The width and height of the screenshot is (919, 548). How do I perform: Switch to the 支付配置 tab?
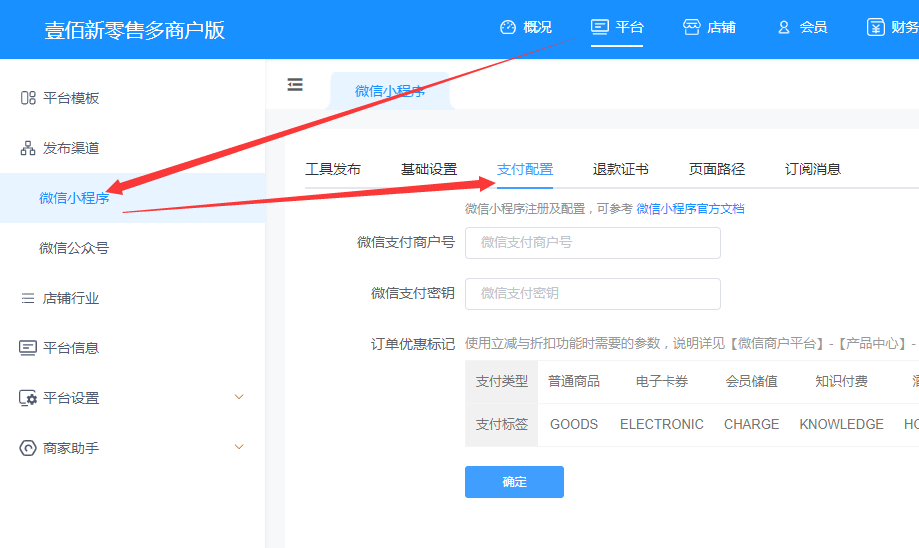(x=525, y=169)
